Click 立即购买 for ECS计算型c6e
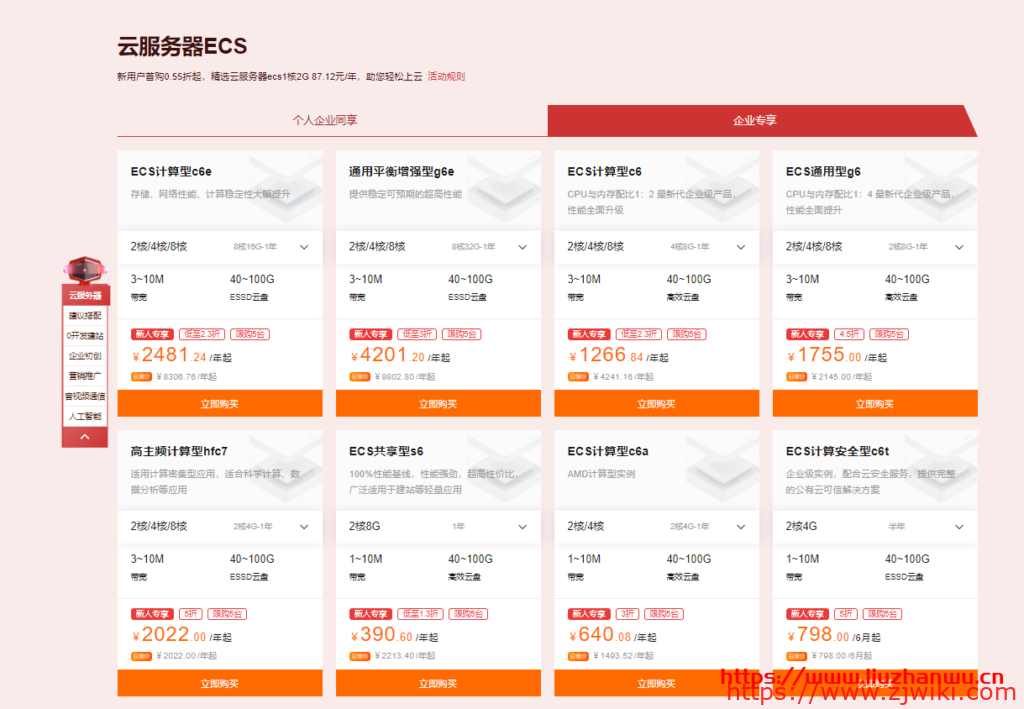The width and height of the screenshot is (1024, 709). [219, 403]
